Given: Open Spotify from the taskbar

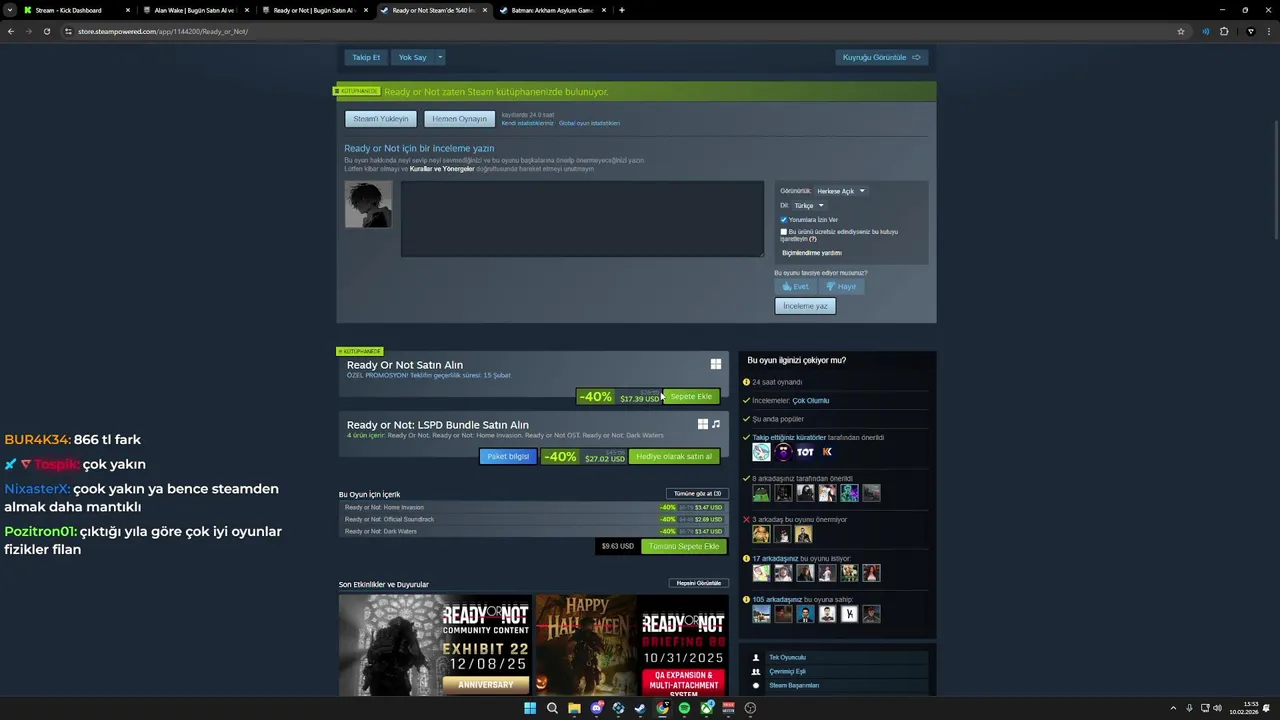Looking at the screenshot, I should [x=684, y=708].
